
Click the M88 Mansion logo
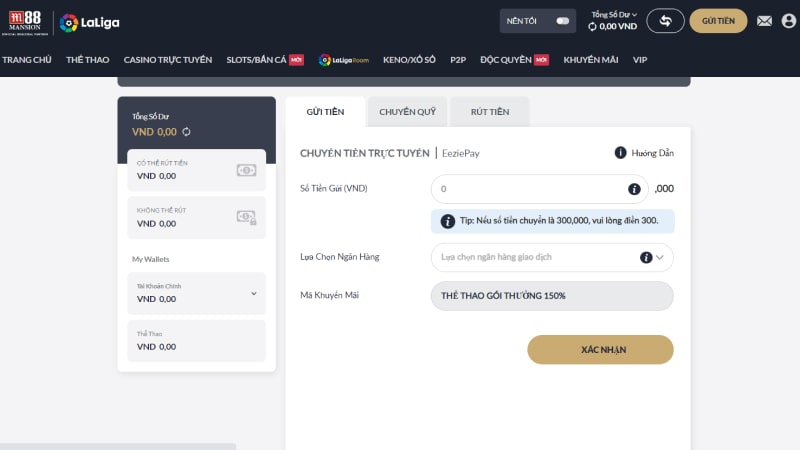pyautogui.click(x=24, y=21)
